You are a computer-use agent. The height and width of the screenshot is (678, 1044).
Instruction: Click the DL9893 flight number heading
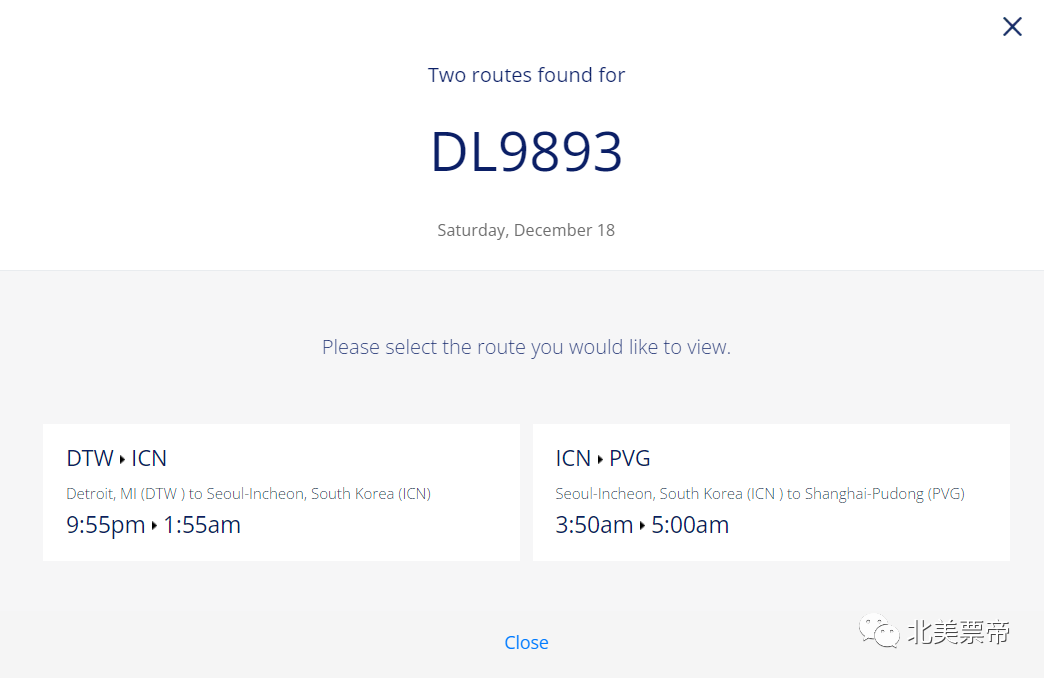tap(526, 152)
